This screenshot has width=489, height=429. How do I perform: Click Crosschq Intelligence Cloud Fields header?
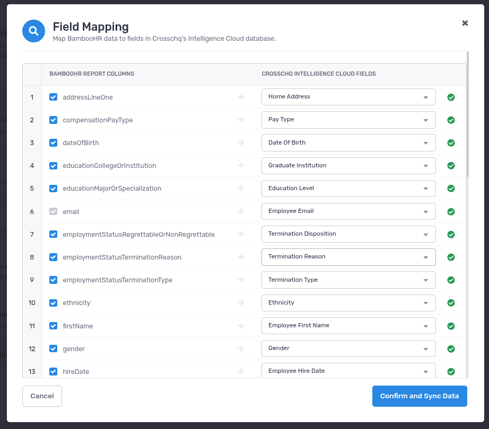tap(318, 74)
